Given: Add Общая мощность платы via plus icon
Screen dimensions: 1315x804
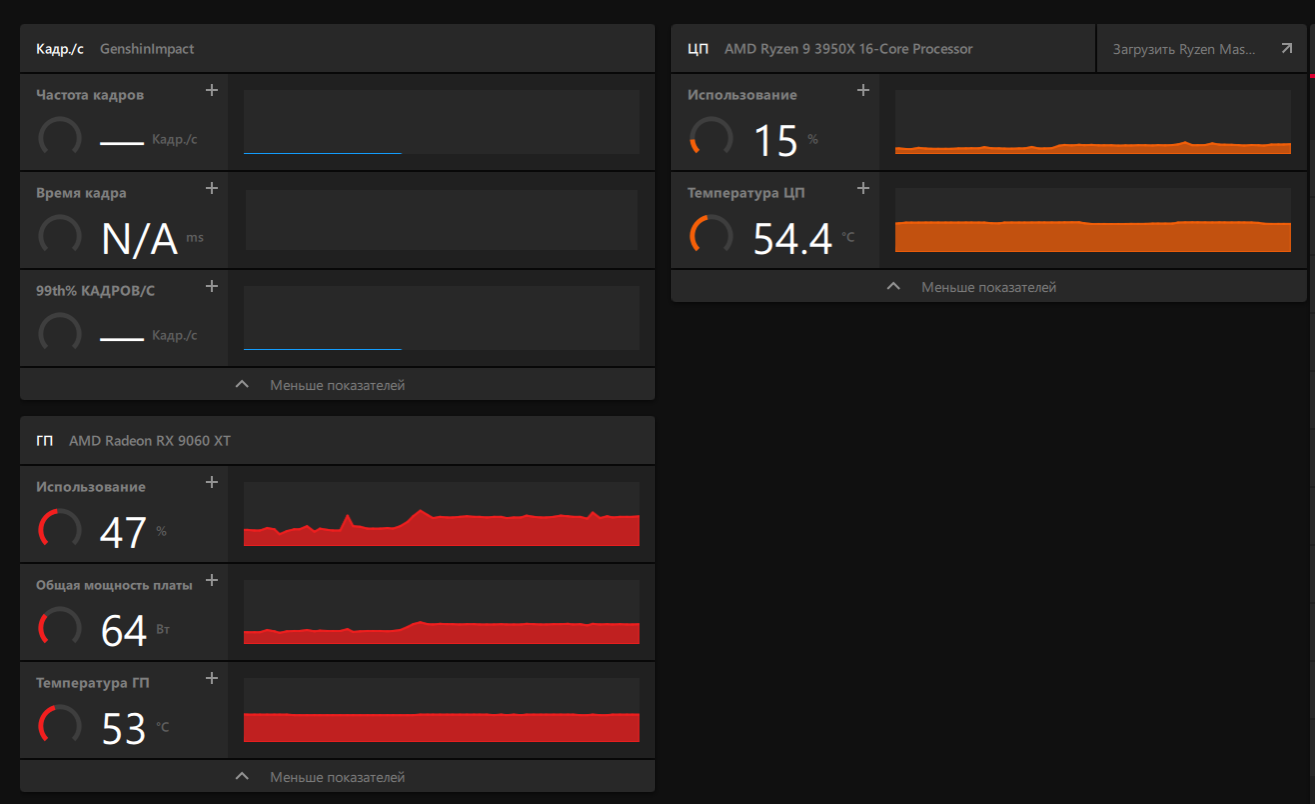Looking at the screenshot, I should click(x=211, y=580).
